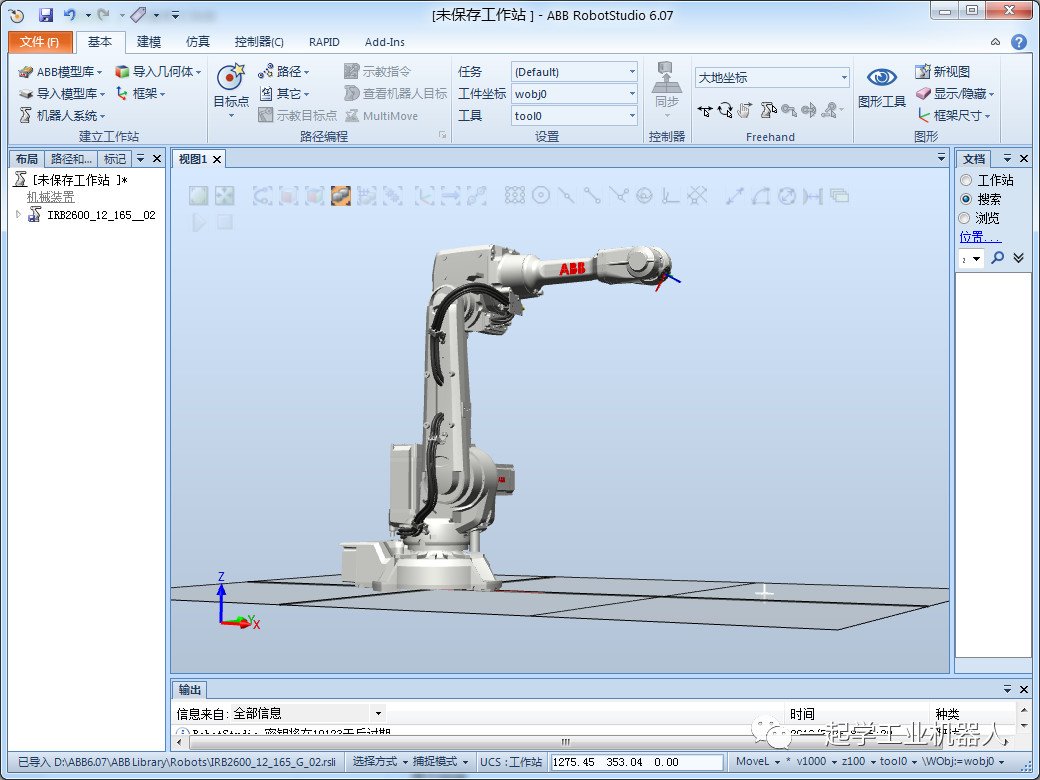Click the 位置... link
The height and width of the screenshot is (780, 1040).
(x=980, y=236)
